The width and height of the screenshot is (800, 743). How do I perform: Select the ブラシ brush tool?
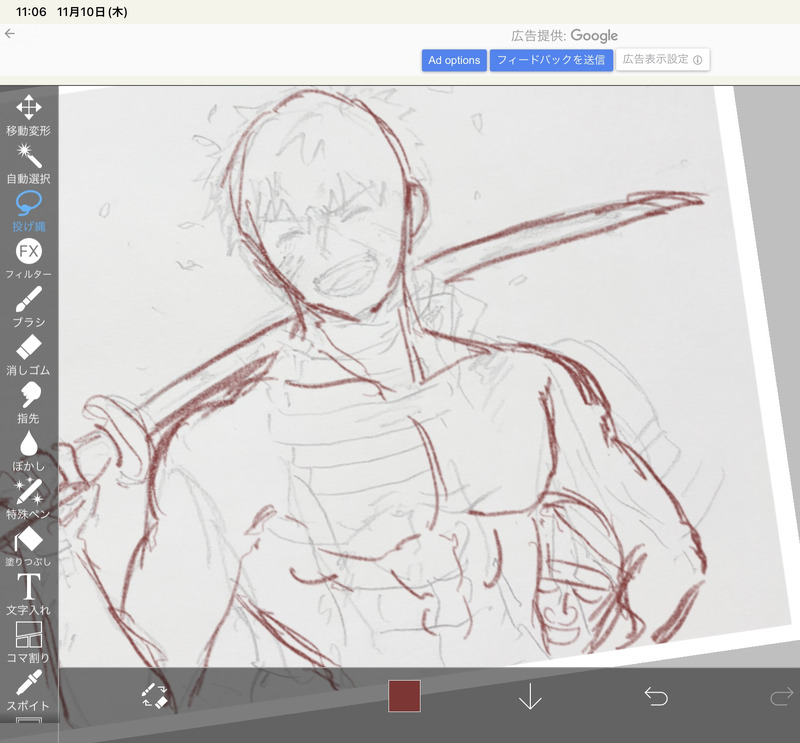pos(29,307)
